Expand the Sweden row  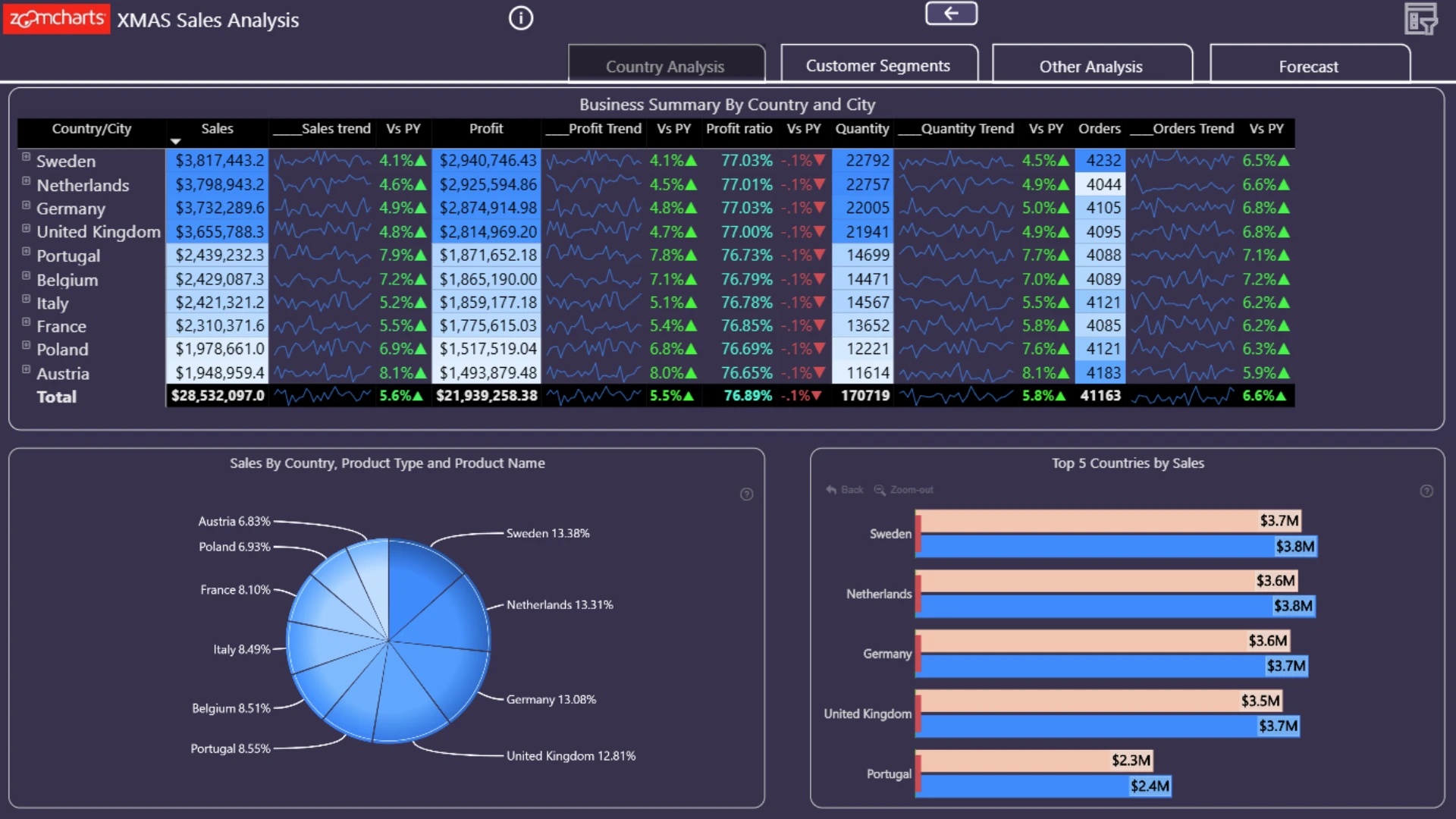[26, 157]
